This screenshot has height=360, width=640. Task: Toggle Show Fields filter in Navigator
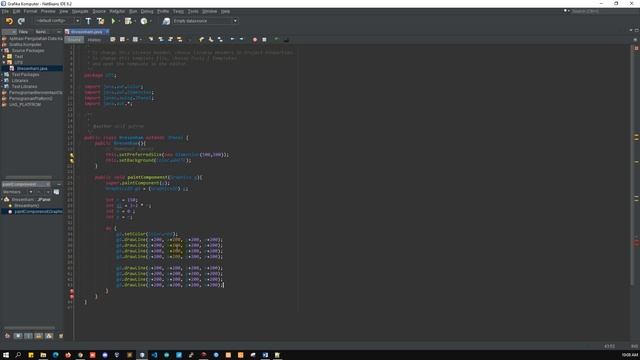[18, 336]
